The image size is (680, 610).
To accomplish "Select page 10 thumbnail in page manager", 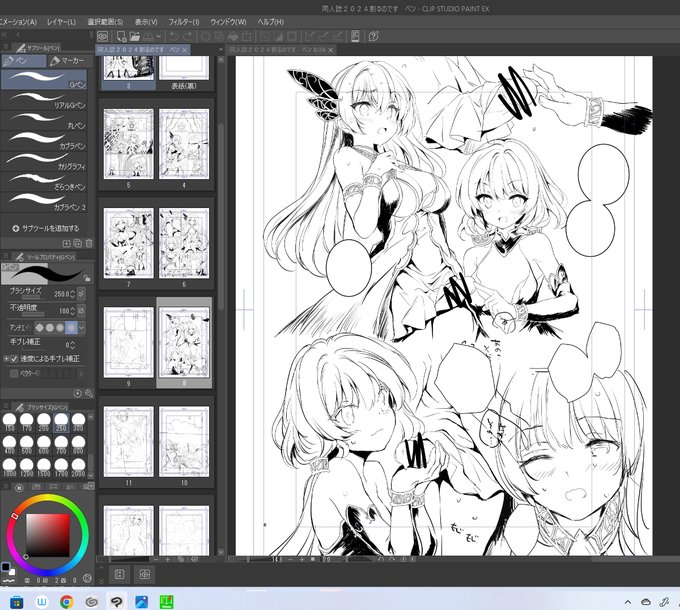I will 184,441.
